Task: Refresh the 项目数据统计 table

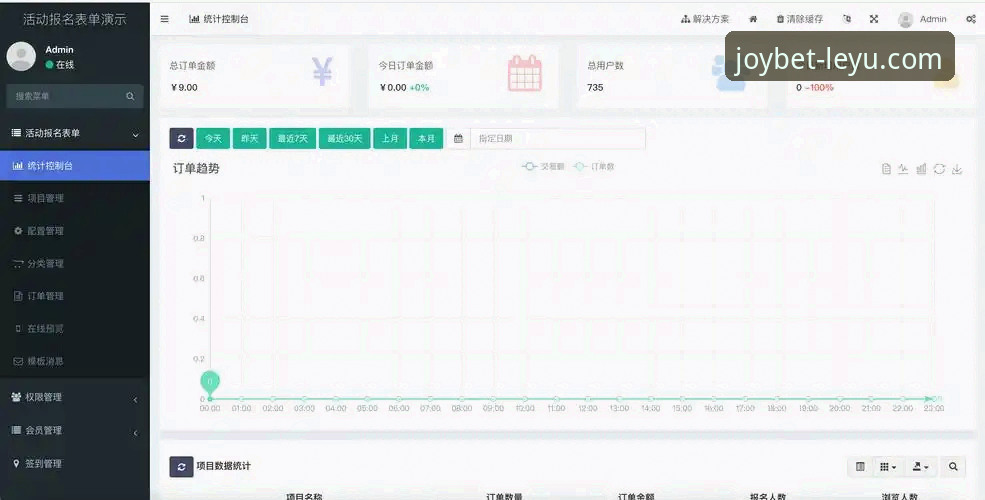Action: (182, 467)
